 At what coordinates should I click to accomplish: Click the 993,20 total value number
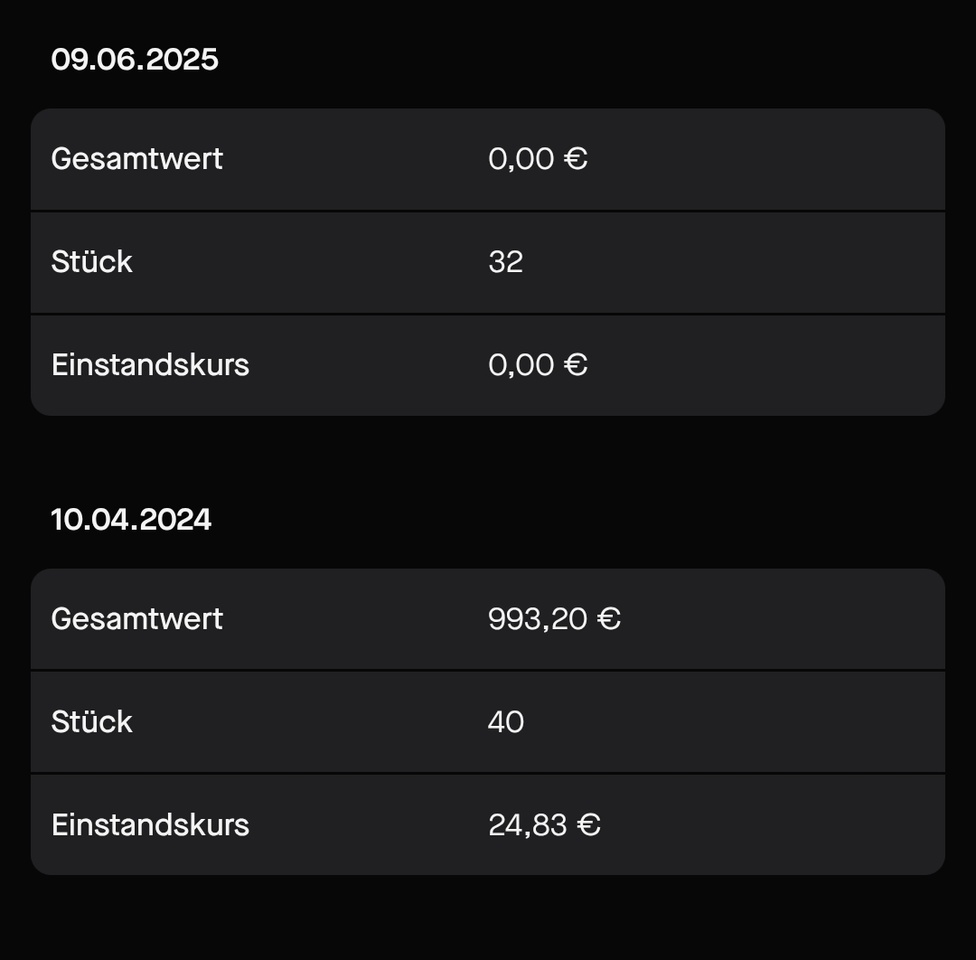(538, 619)
